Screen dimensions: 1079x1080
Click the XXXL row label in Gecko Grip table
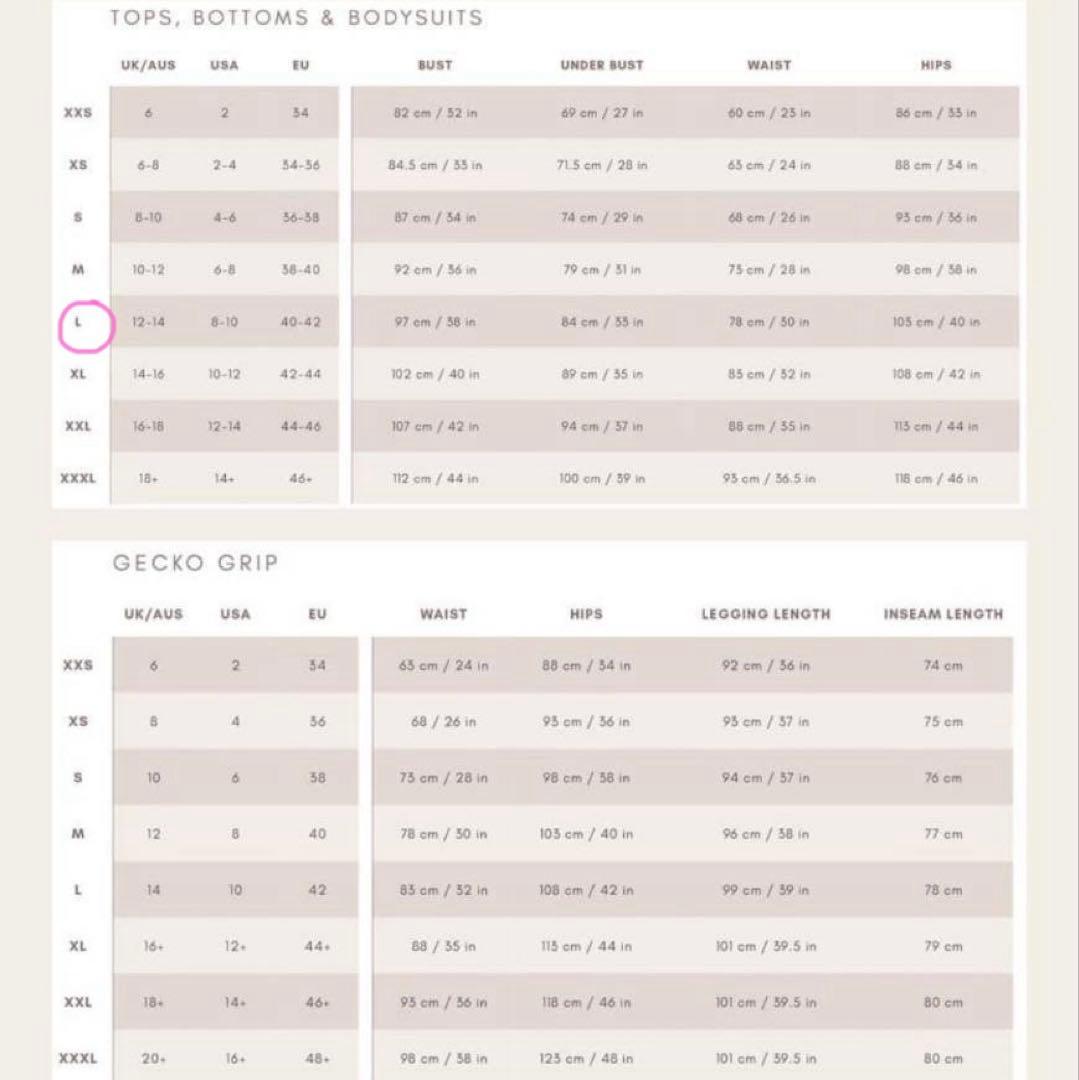[78, 1058]
